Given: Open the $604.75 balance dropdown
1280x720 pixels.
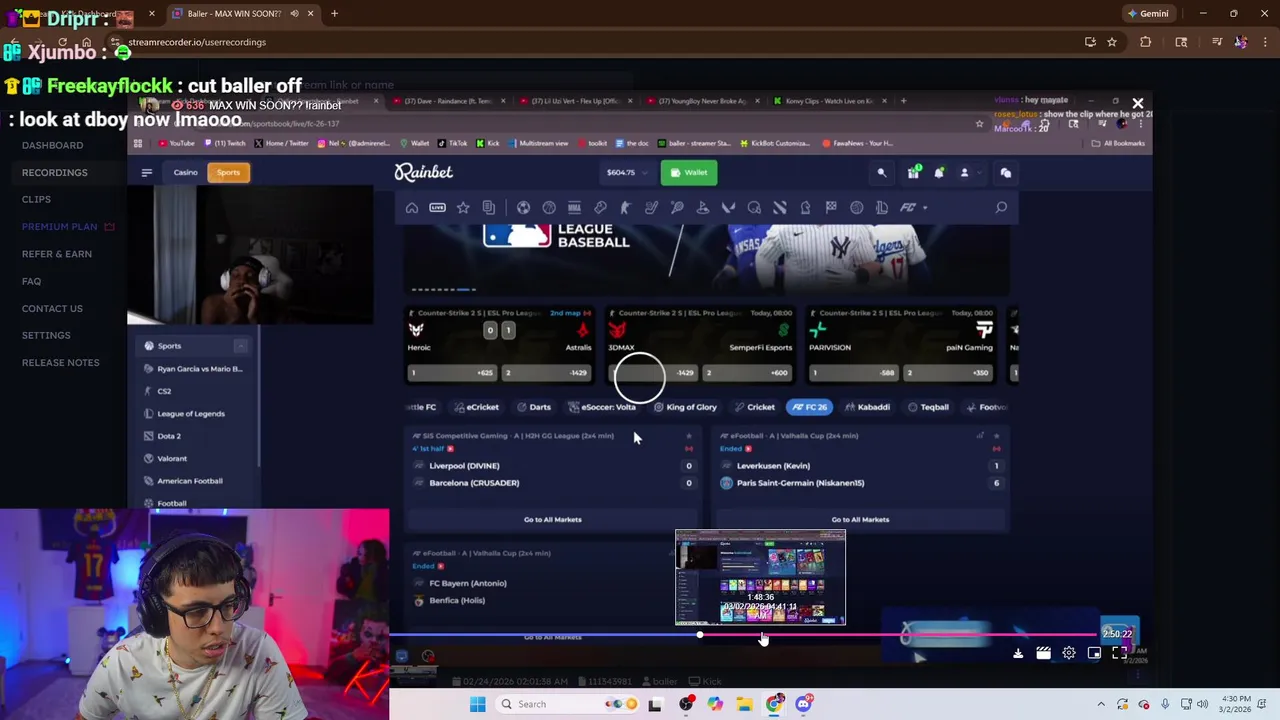Looking at the screenshot, I should (x=626, y=172).
